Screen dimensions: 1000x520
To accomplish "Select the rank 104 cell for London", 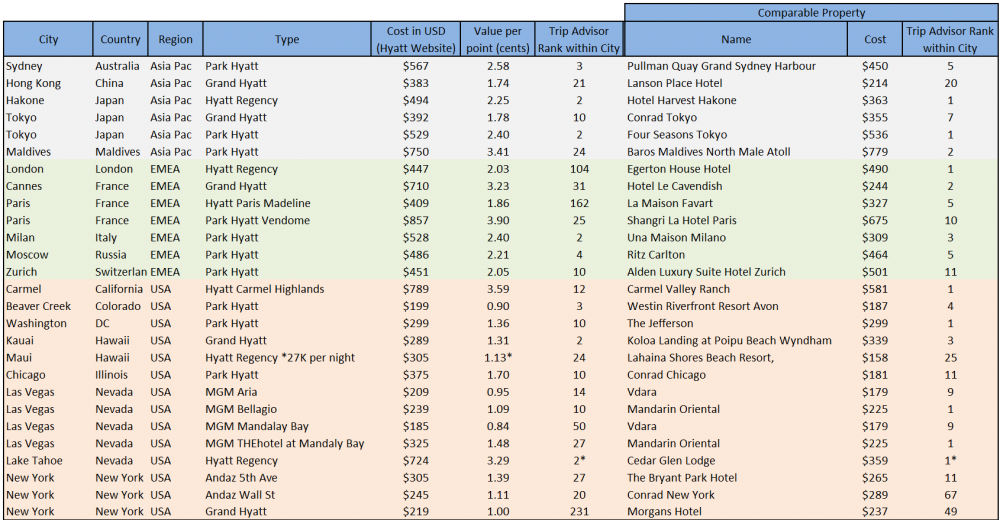I will (579, 169).
